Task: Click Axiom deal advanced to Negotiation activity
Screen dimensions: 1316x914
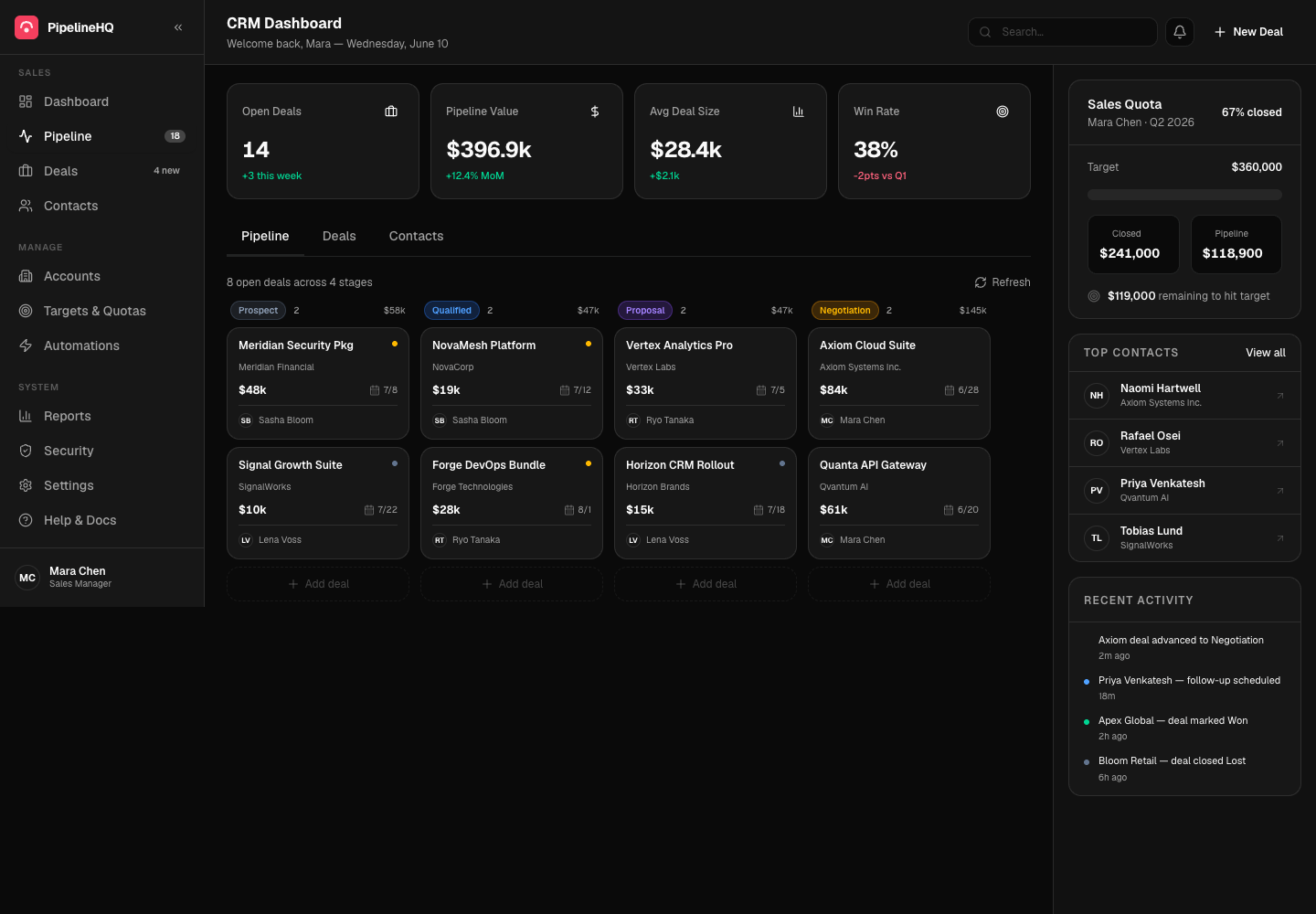Action: coord(1184,647)
